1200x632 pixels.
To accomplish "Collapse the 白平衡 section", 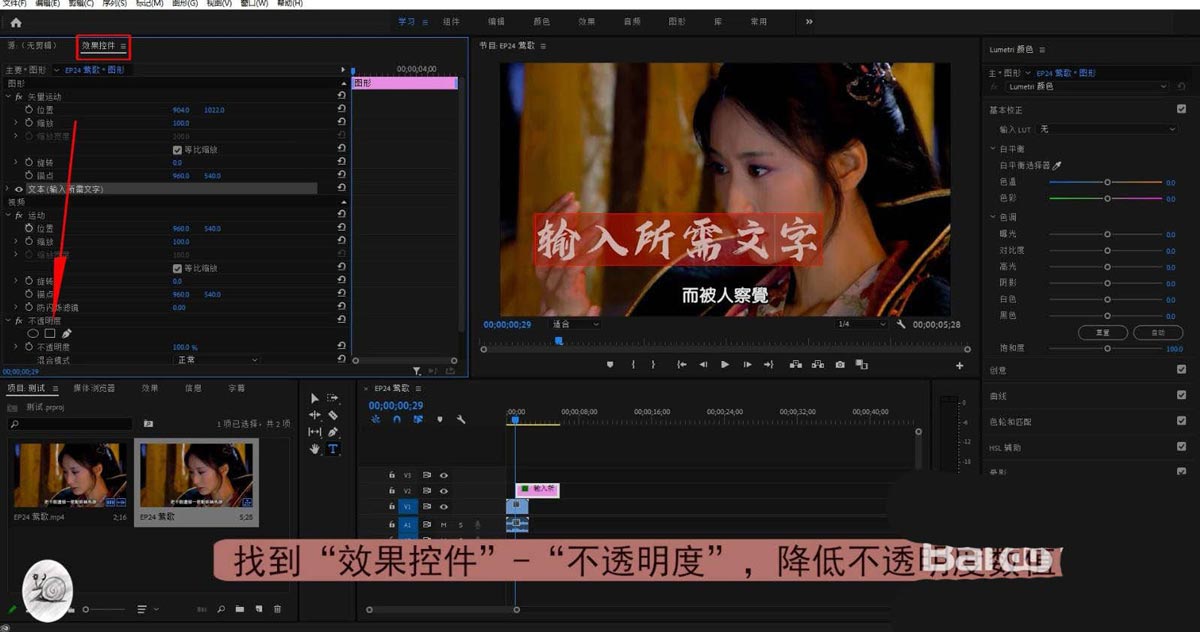I will tap(992, 149).
